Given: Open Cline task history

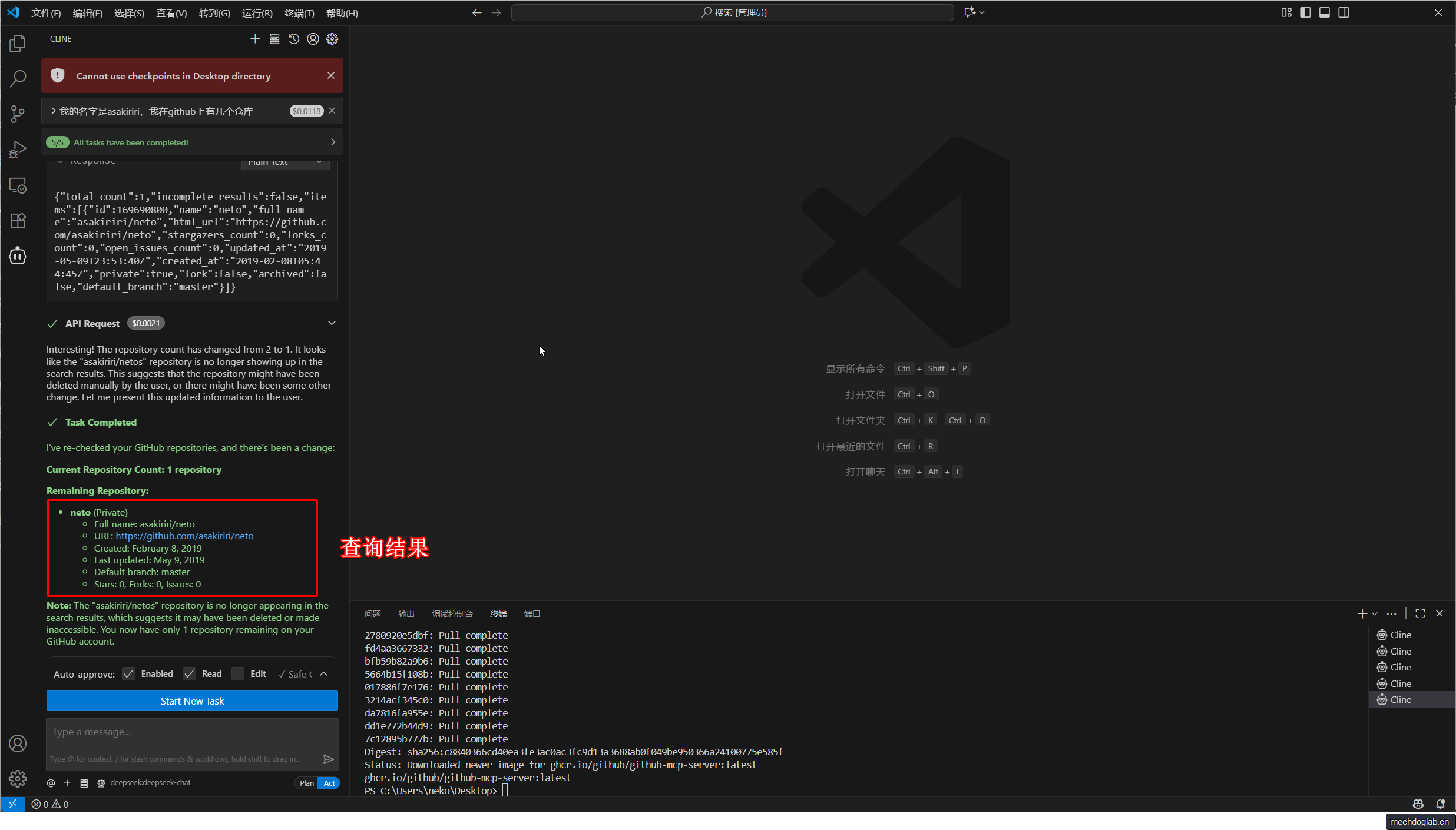Looking at the screenshot, I should pos(294,39).
